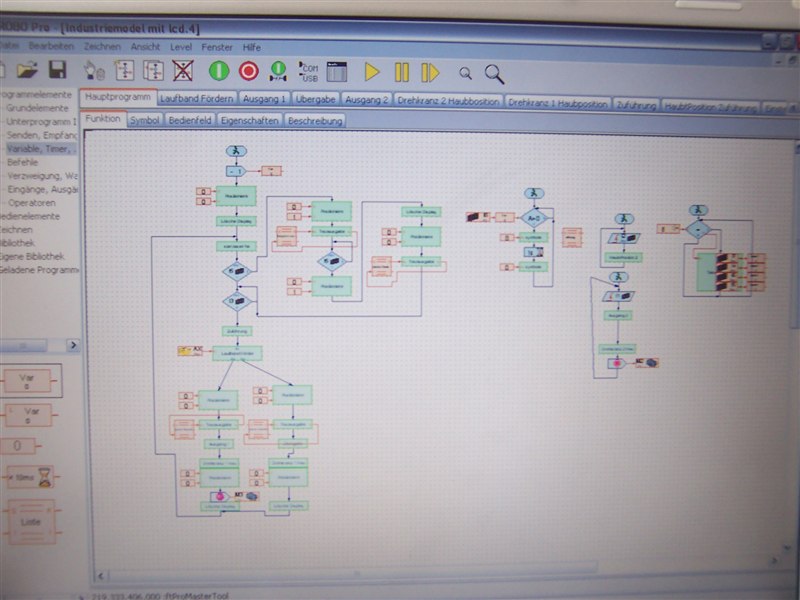The width and height of the screenshot is (800, 600).
Task: Delete the current subprogram with crossed-out icon
Action: click(x=183, y=70)
